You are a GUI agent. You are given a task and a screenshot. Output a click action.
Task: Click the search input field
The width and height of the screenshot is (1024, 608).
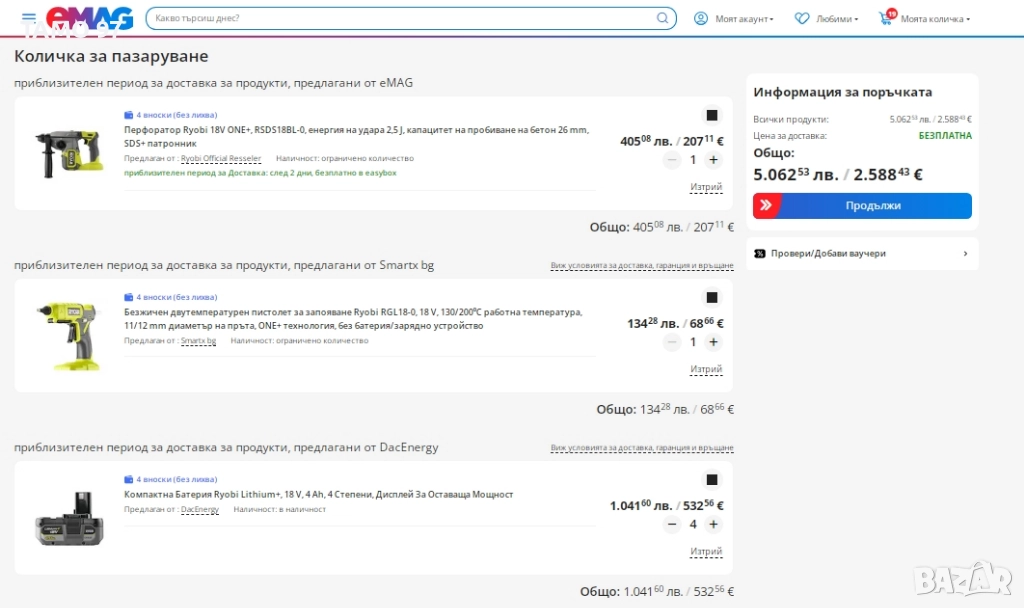click(x=400, y=18)
